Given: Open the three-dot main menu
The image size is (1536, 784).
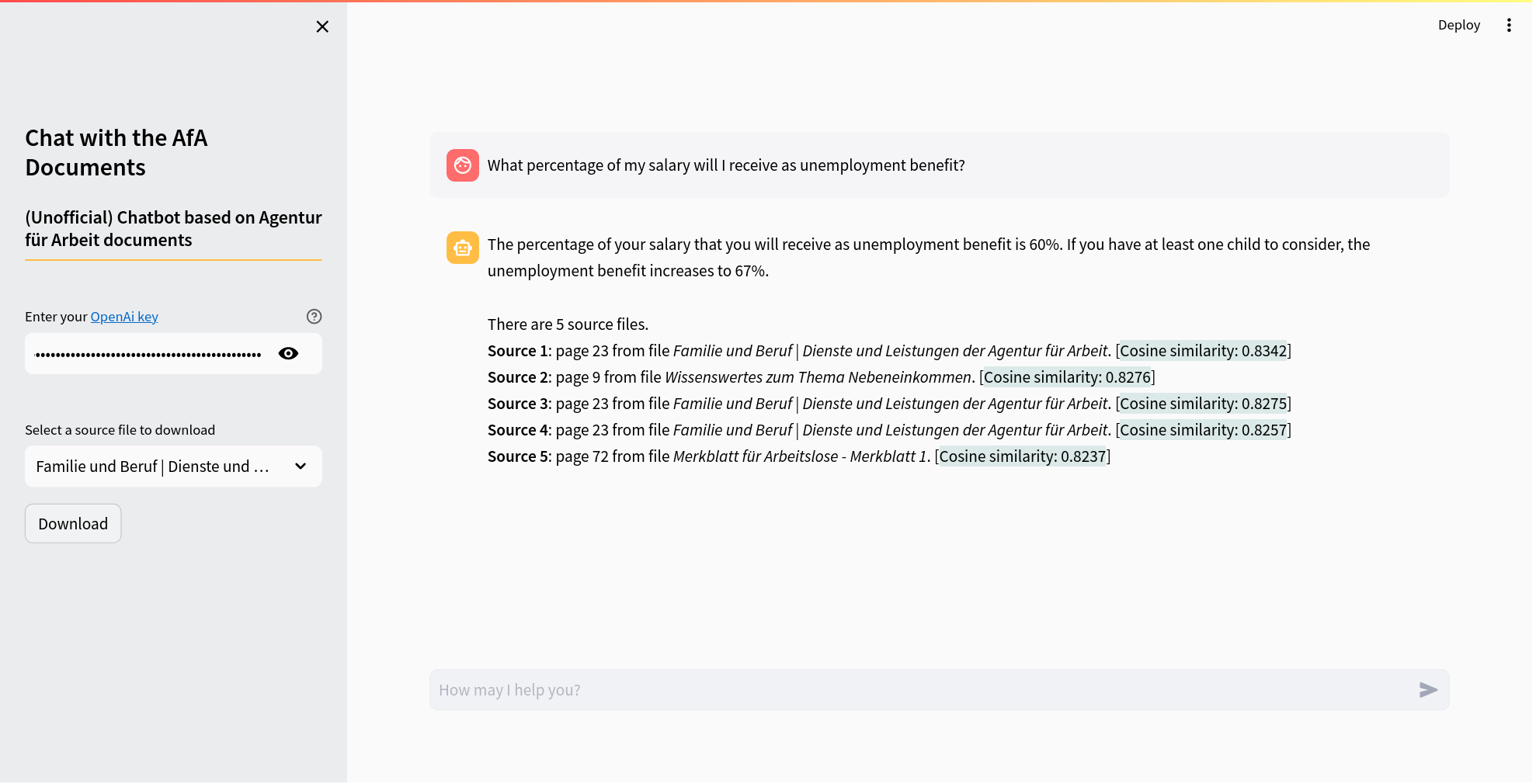Looking at the screenshot, I should pos(1509,25).
